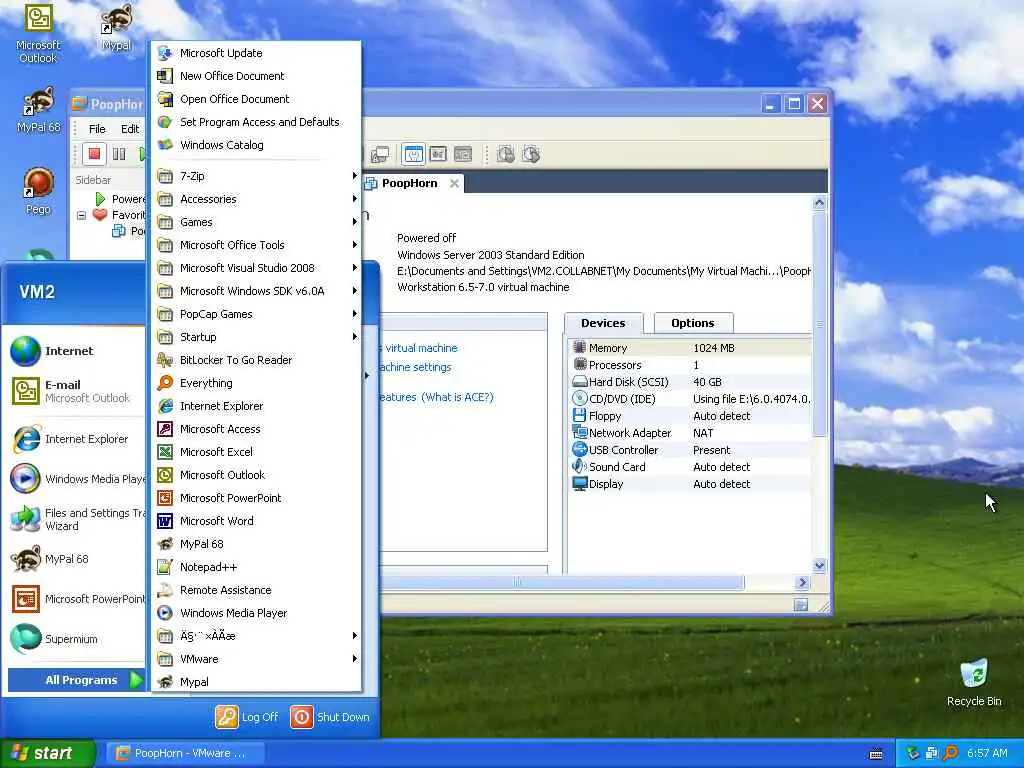Viewport: 1024px width, 768px height.
Task: Open the Edit menu in VMware
Action: (x=130, y=129)
